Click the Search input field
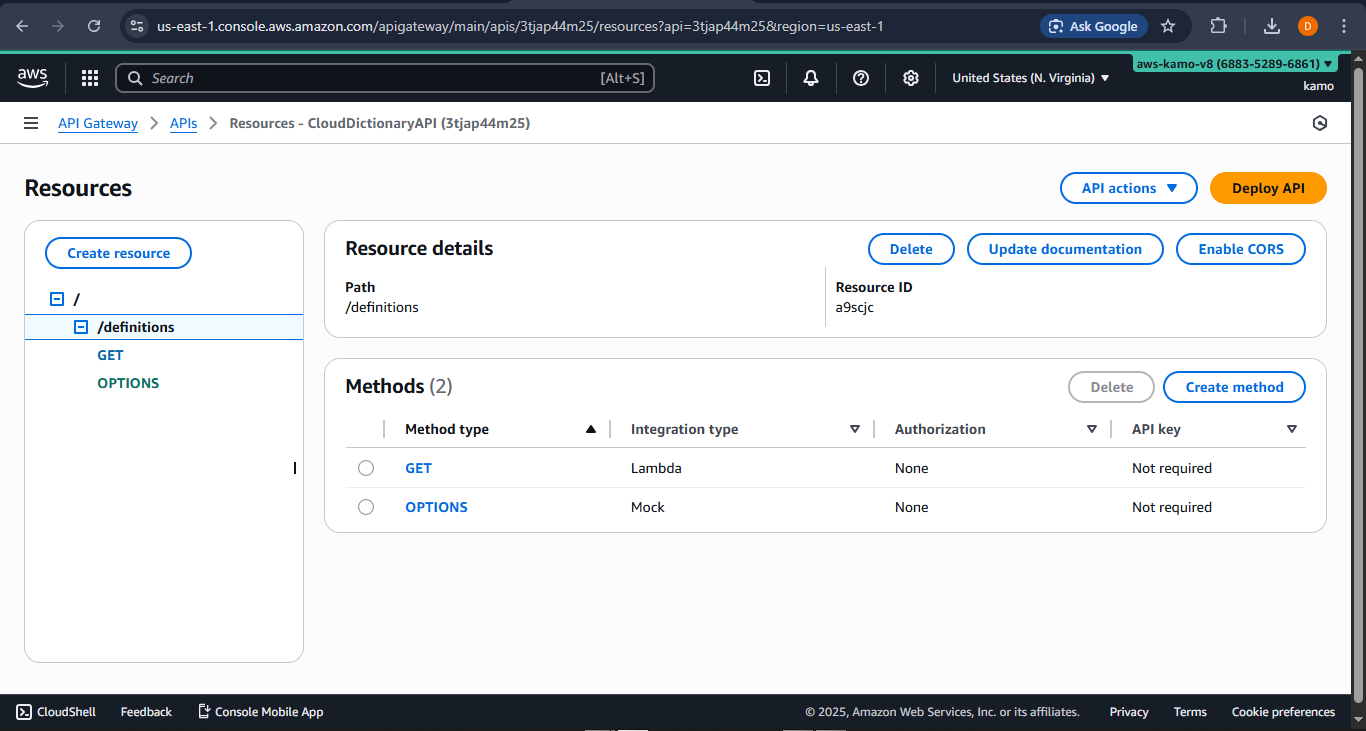 click(x=385, y=77)
